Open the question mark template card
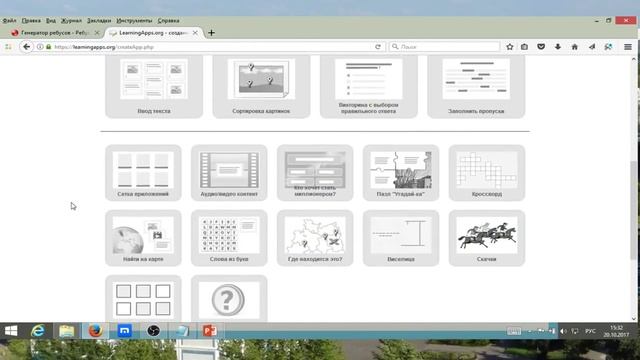The width and height of the screenshot is (640, 360). pyautogui.click(x=229, y=299)
